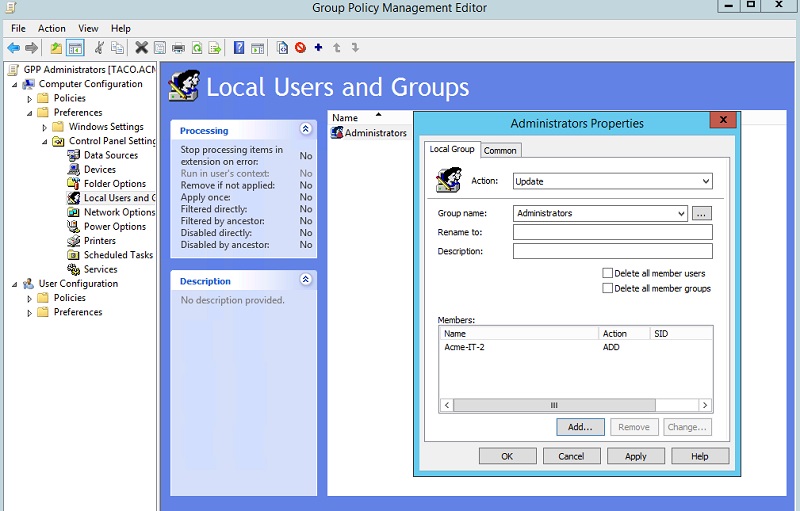This screenshot has height=511, width=800.
Task: Click the black X delete toolbar icon
Action: tap(141, 48)
